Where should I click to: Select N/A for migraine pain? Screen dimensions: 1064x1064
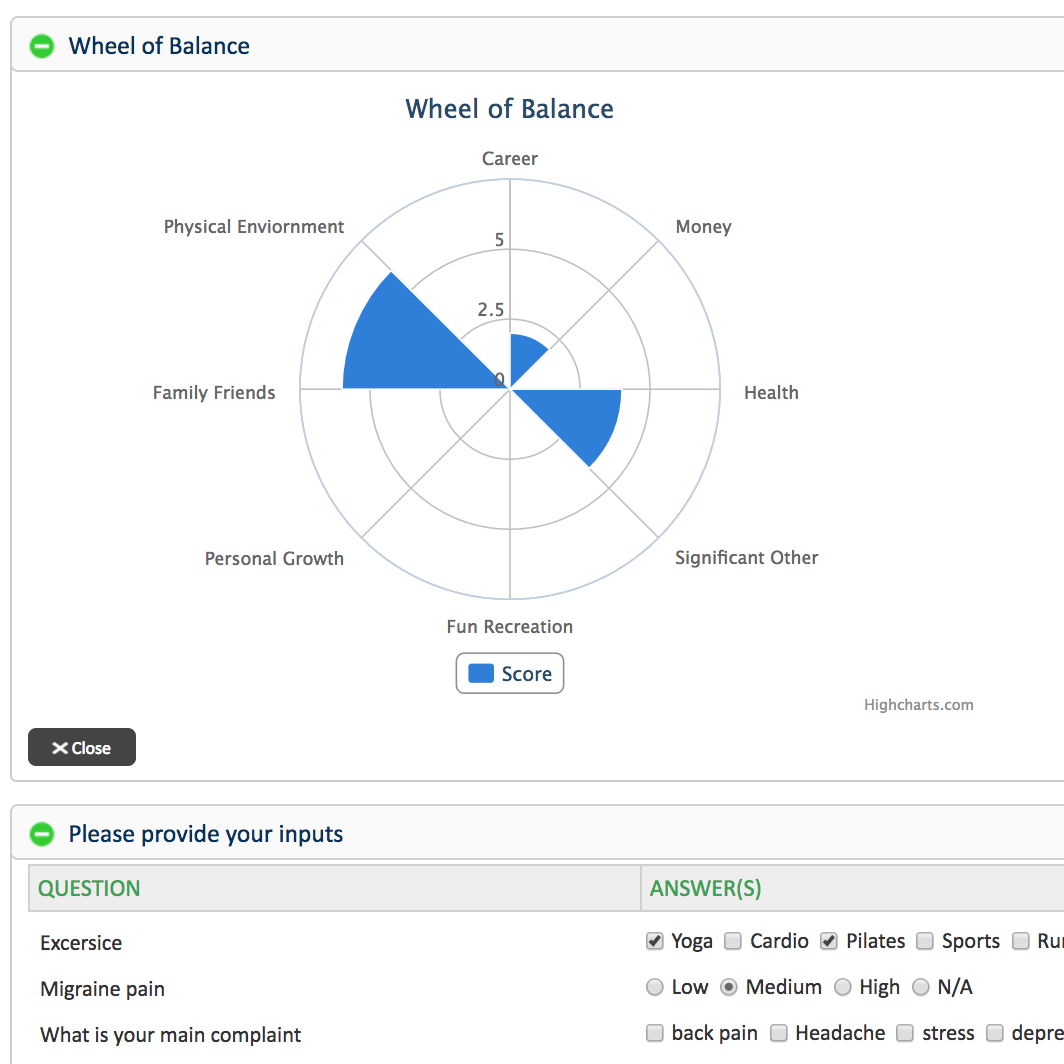(921, 988)
